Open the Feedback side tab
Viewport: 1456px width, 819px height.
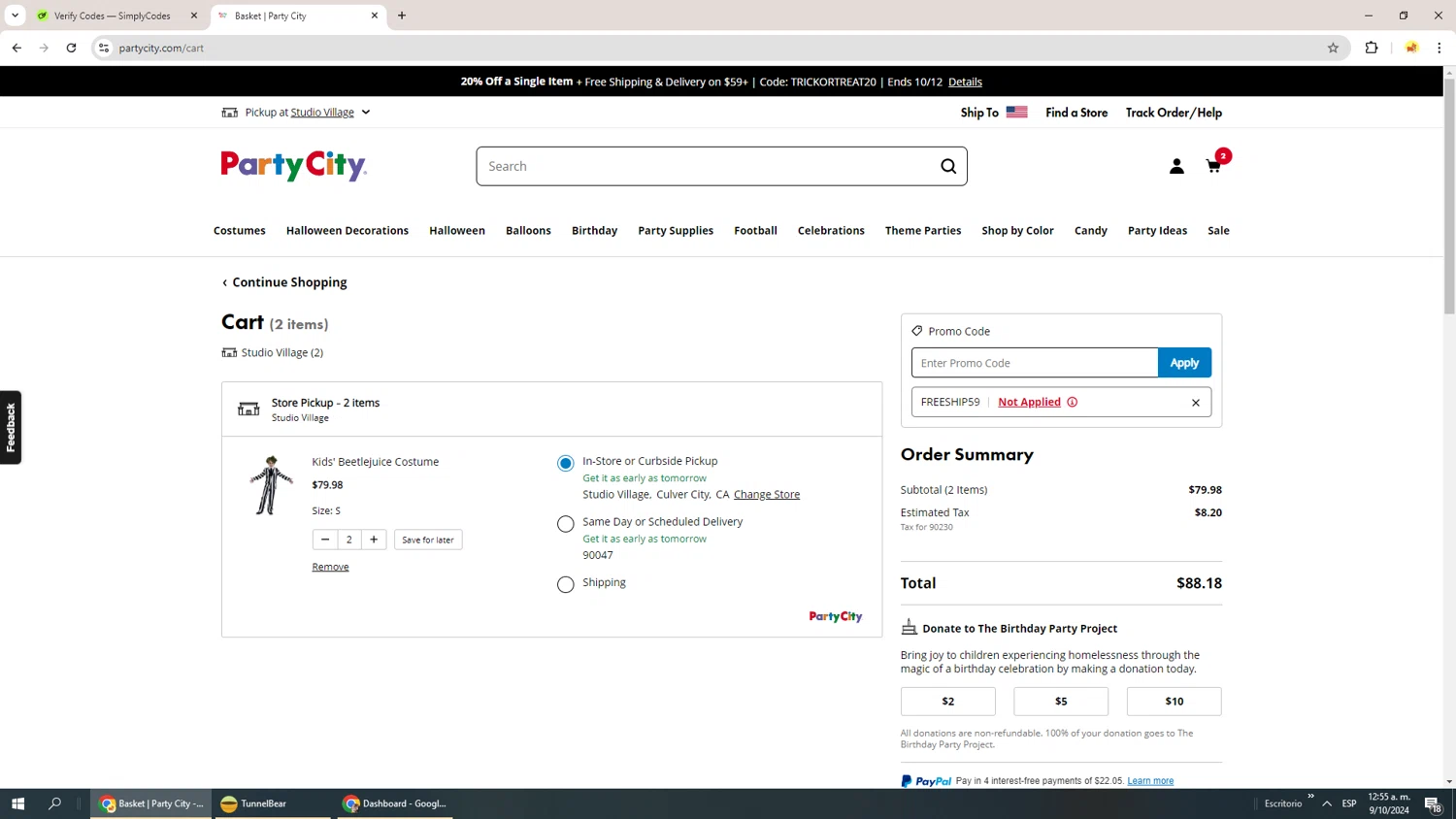coord(11,428)
